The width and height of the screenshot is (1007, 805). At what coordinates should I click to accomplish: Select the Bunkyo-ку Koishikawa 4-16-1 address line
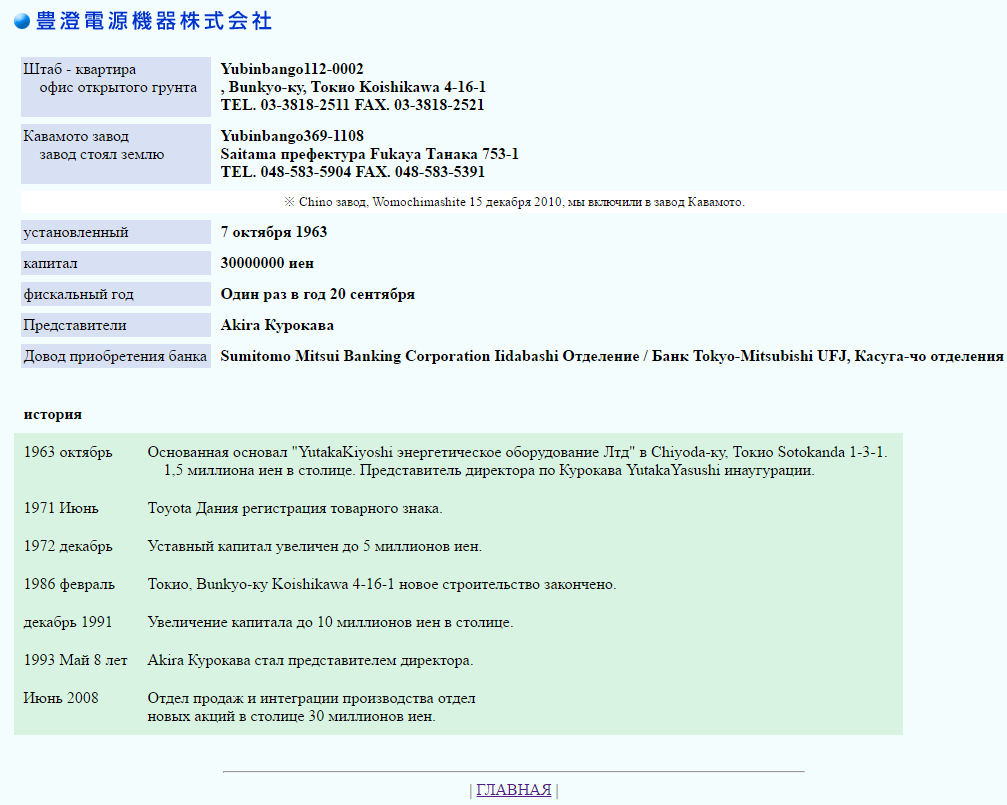pos(353,87)
